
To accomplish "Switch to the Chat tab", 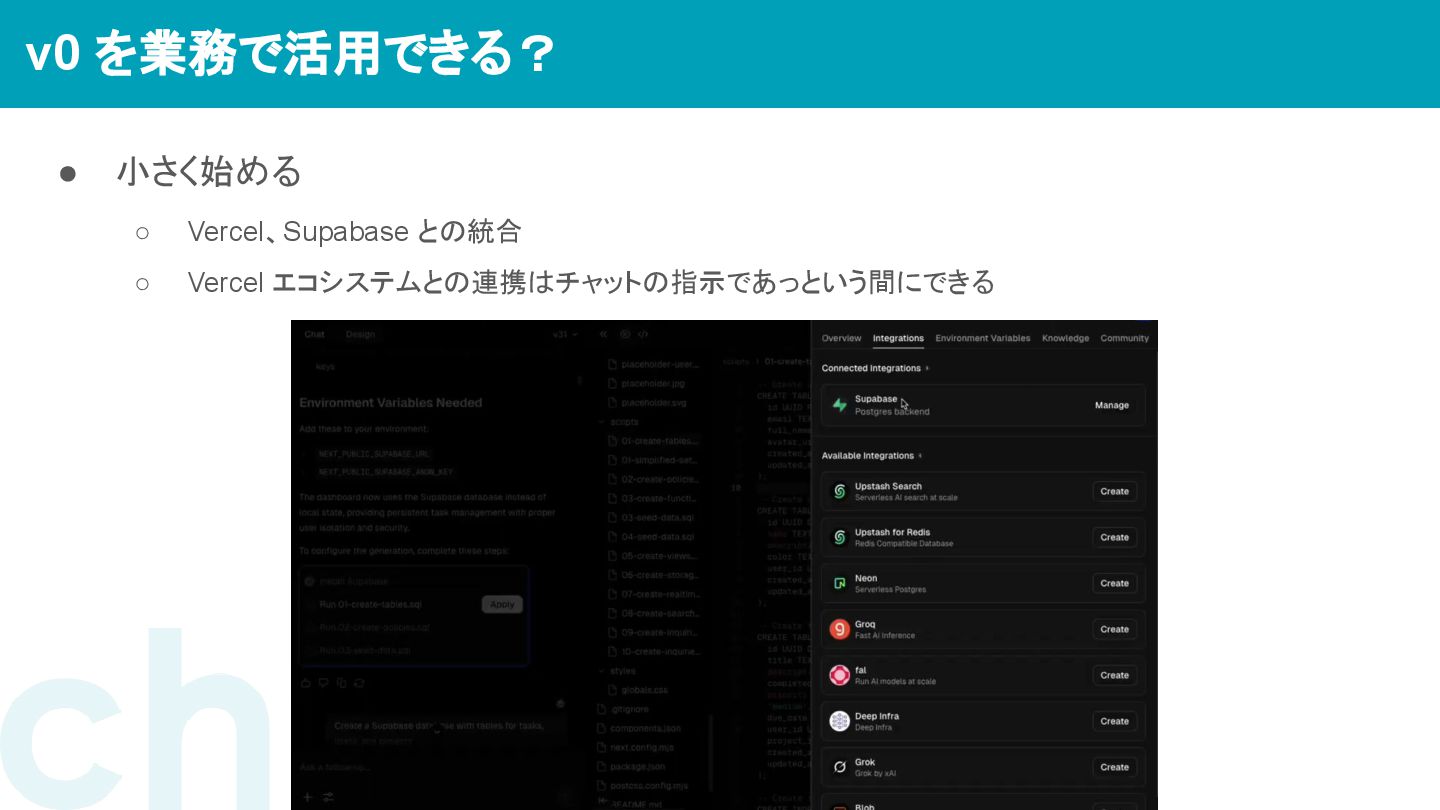I will 314,335.
